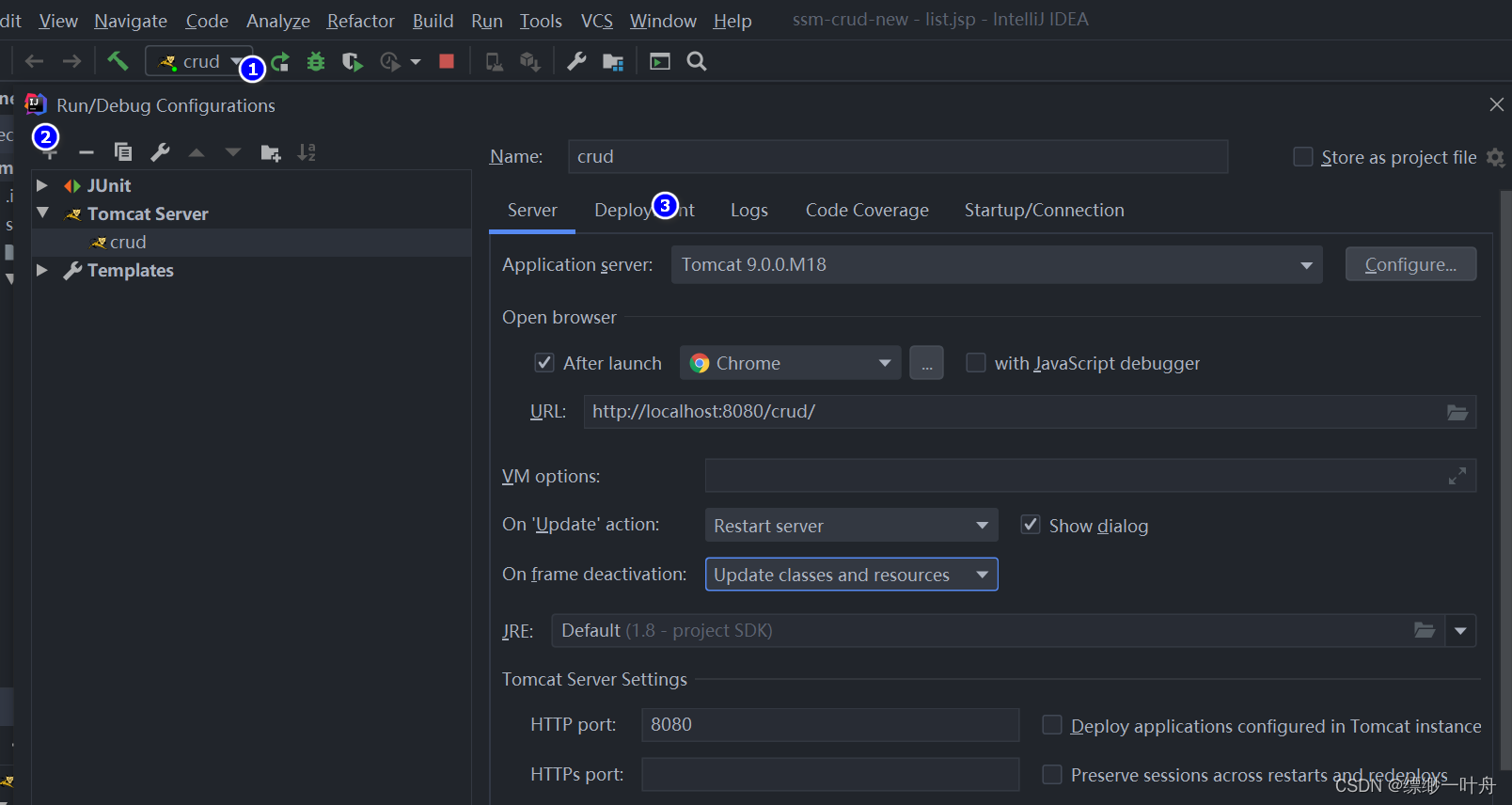Click the Forward navigation arrow
This screenshot has height=805, width=1512.
click(x=71, y=61)
